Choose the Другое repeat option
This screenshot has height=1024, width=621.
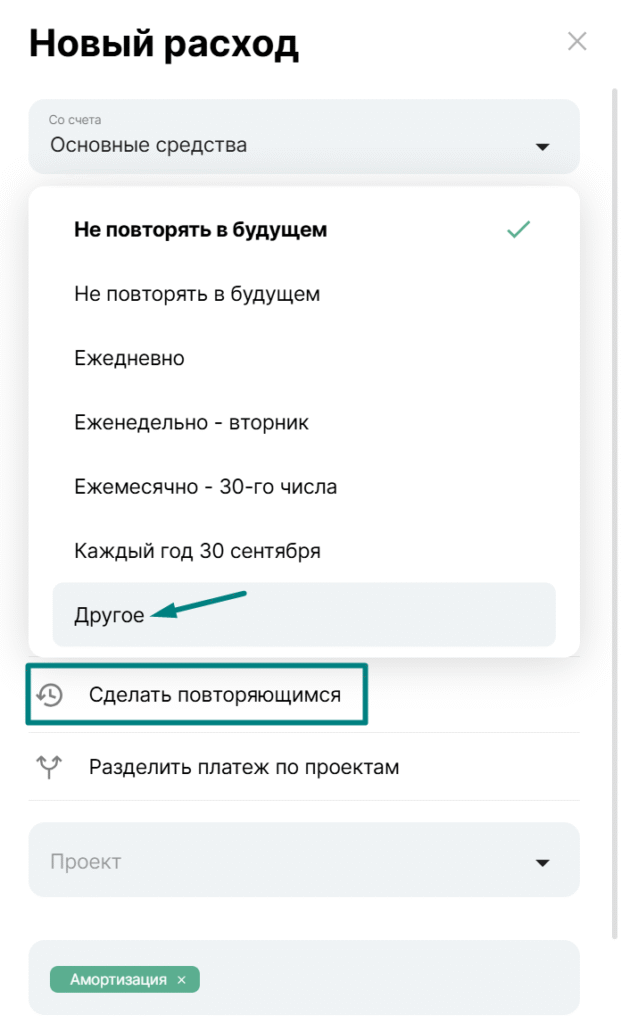[x=109, y=615]
